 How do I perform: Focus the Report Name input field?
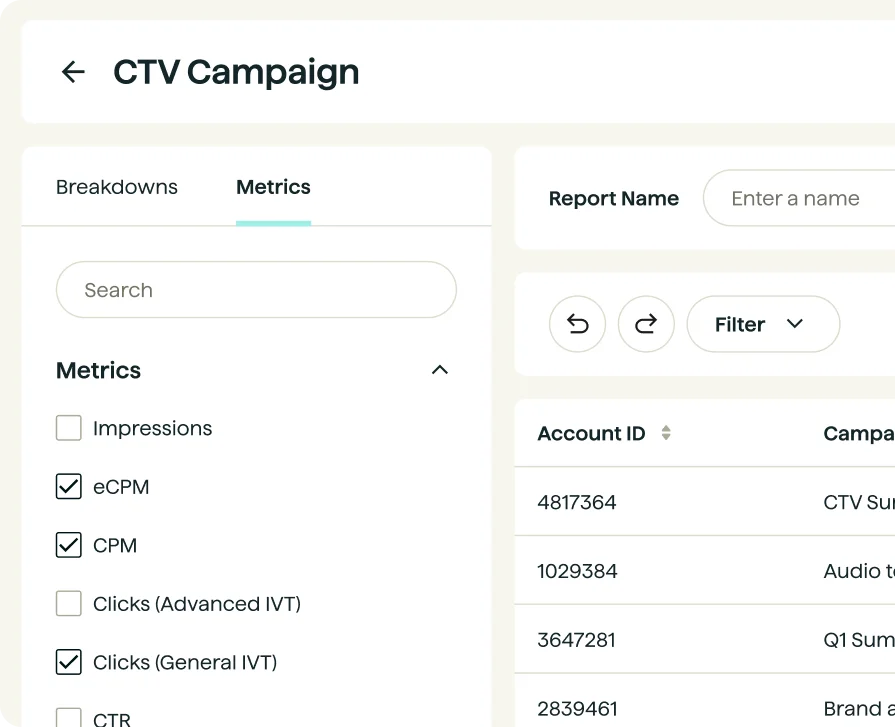click(800, 199)
